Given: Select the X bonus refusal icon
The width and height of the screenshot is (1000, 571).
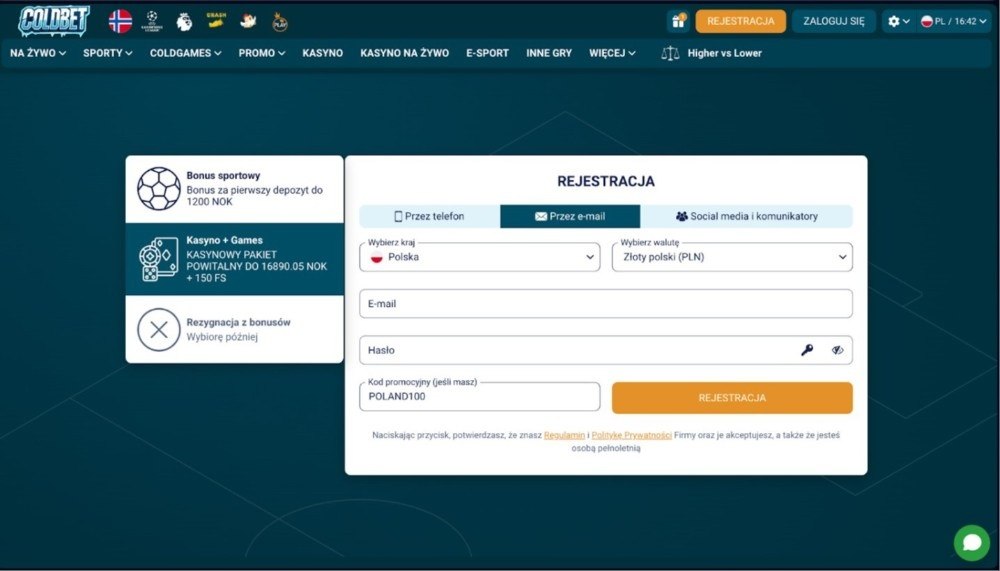Looking at the screenshot, I should pyautogui.click(x=159, y=330).
